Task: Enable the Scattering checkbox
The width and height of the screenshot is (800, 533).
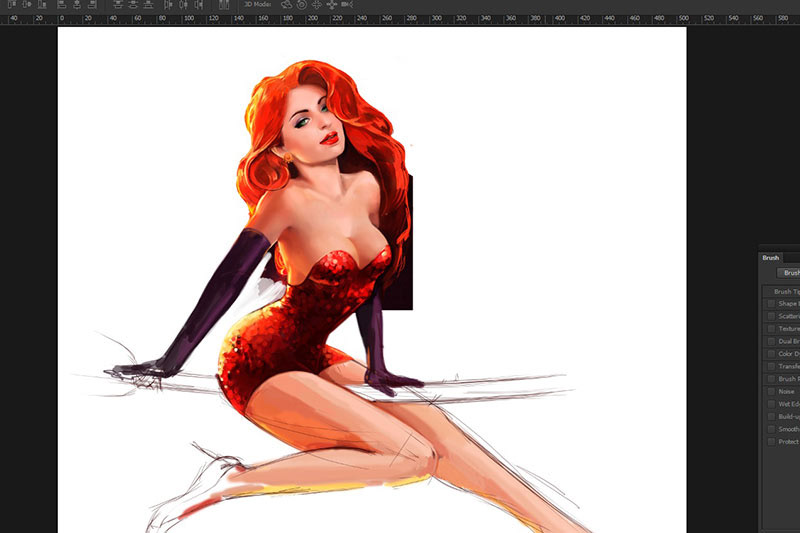Action: coord(771,316)
